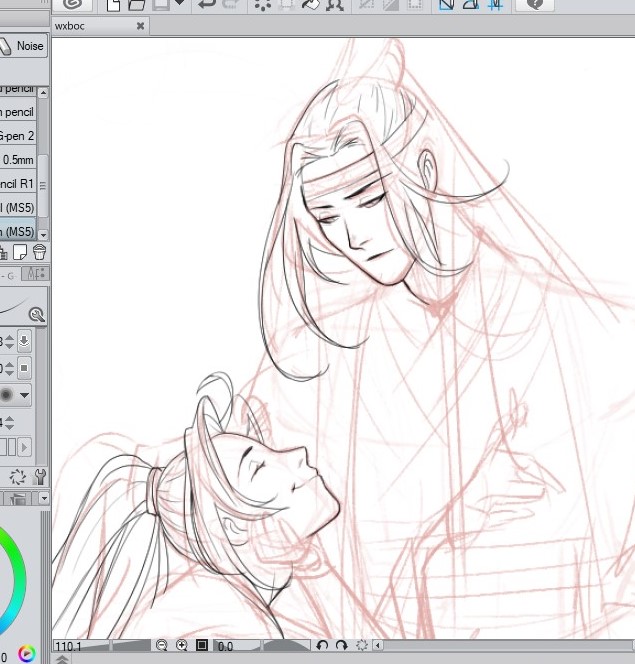Click brush size stepper arrows
The height and width of the screenshot is (664, 635).
[x=9, y=342]
